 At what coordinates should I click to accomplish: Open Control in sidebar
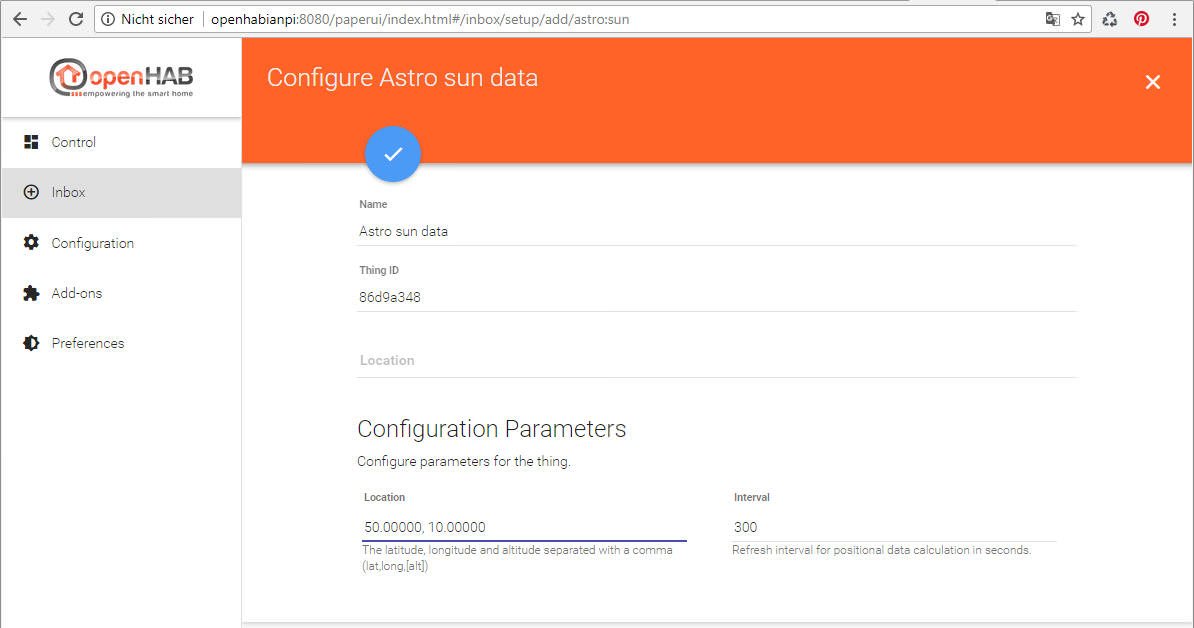coord(121,142)
